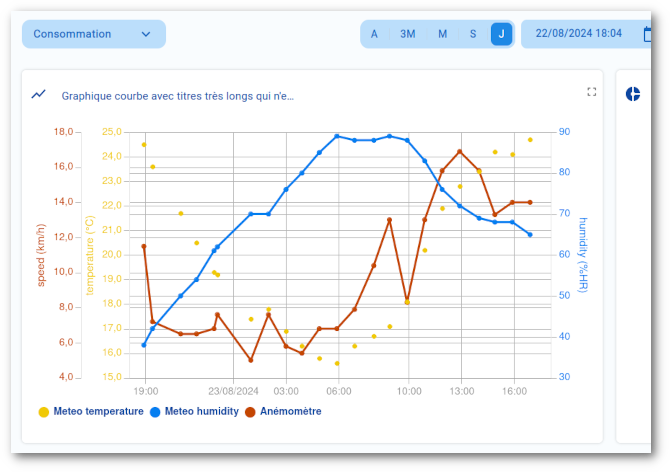Open the calendar date picker icon
This screenshot has height=472, width=670.
point(648,34)
